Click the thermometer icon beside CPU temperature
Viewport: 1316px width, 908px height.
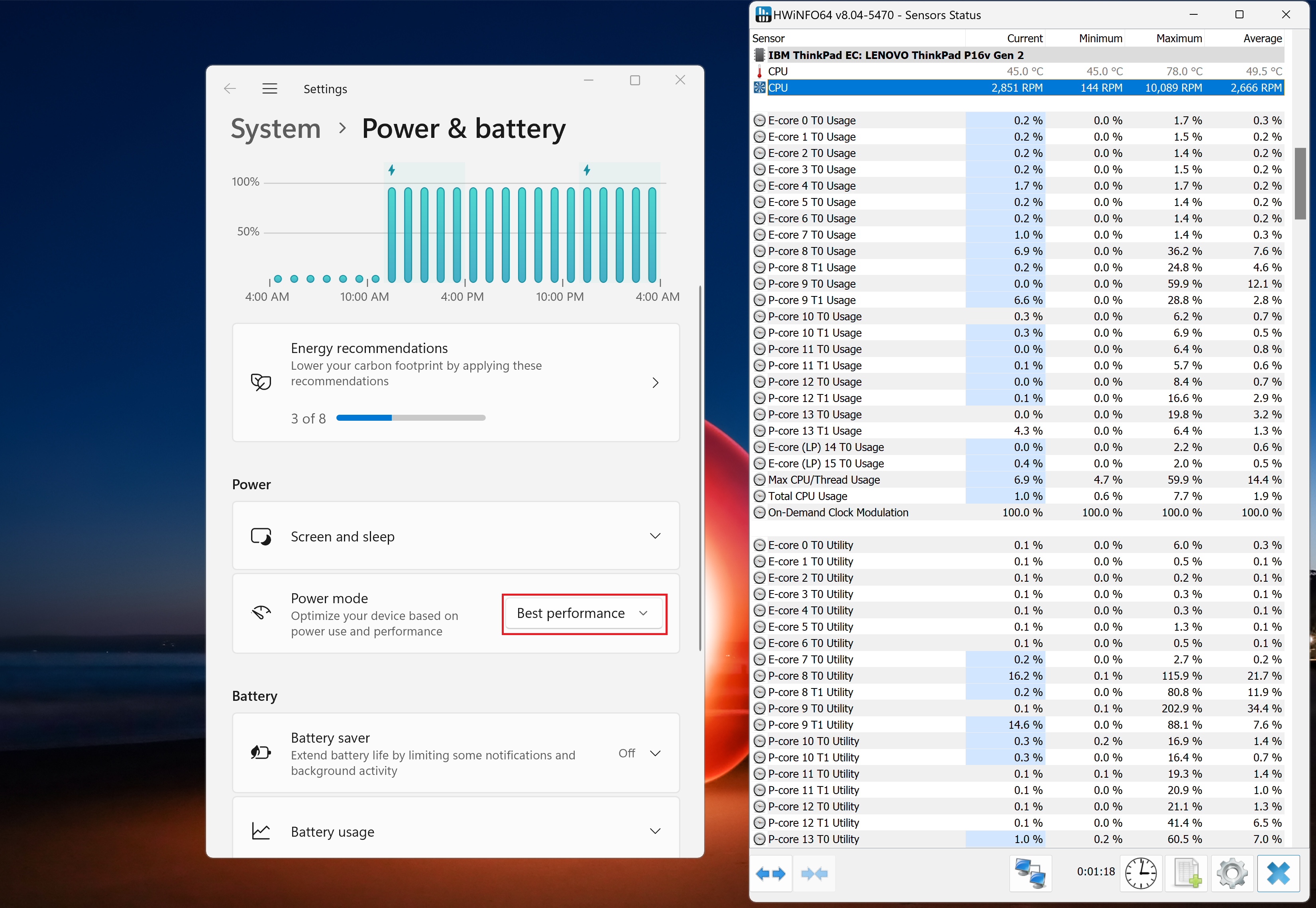point(760,71)
